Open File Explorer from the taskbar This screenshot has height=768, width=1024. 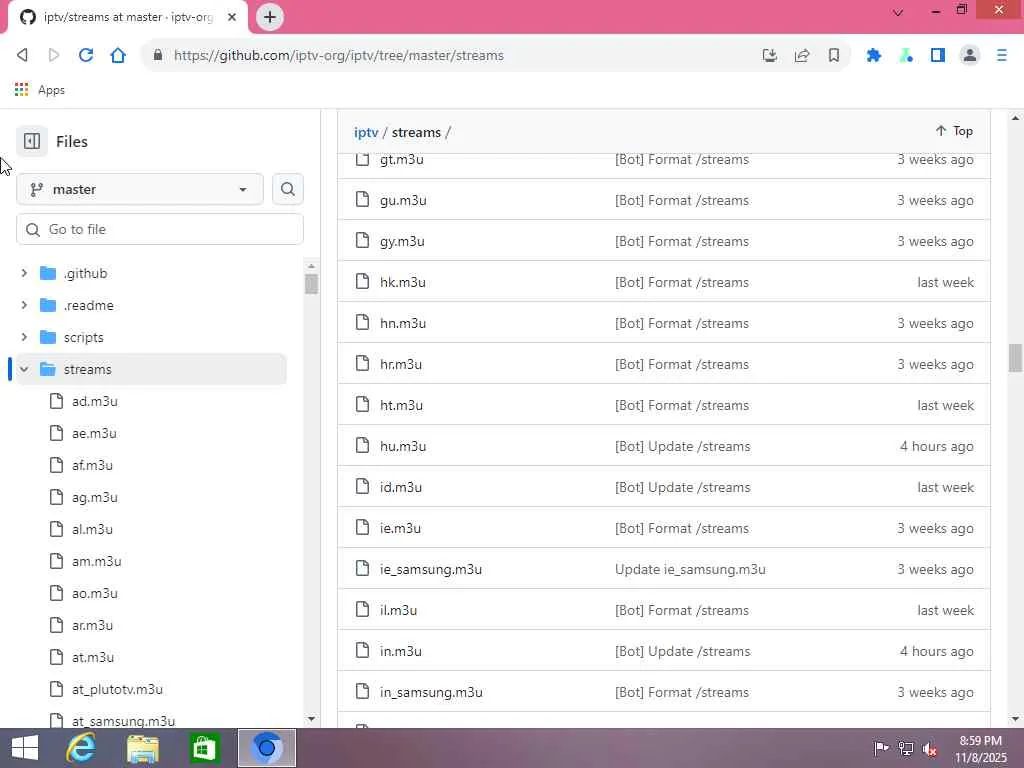point(142,748)
